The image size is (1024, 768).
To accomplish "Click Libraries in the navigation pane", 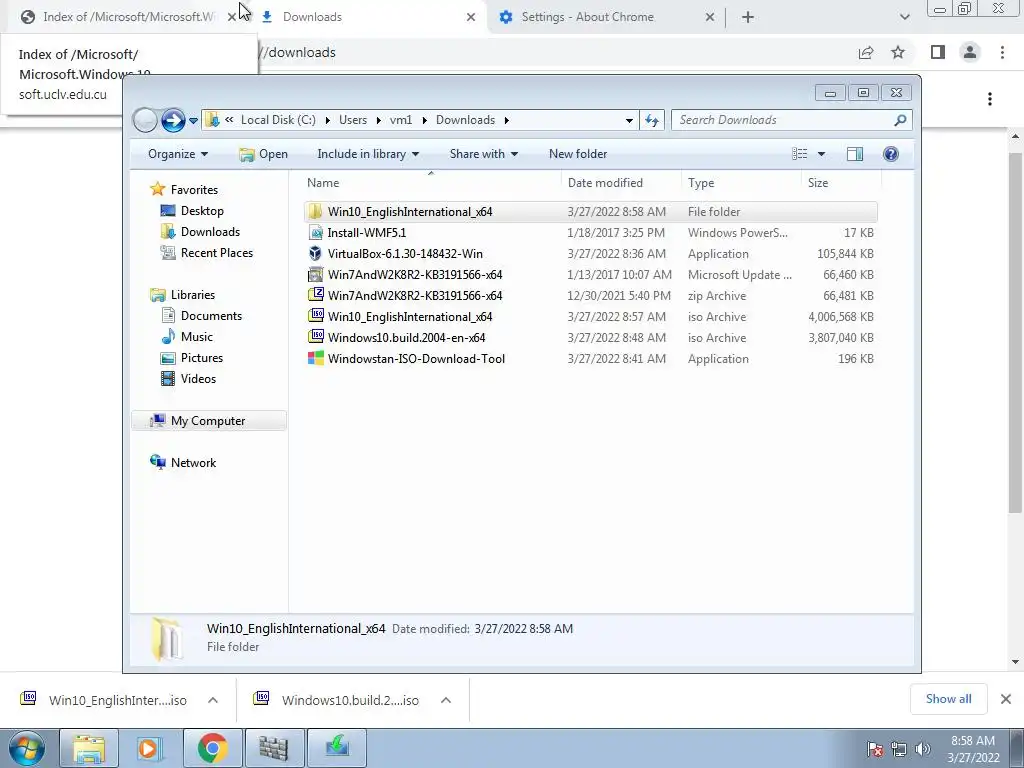I will point(193,295).
